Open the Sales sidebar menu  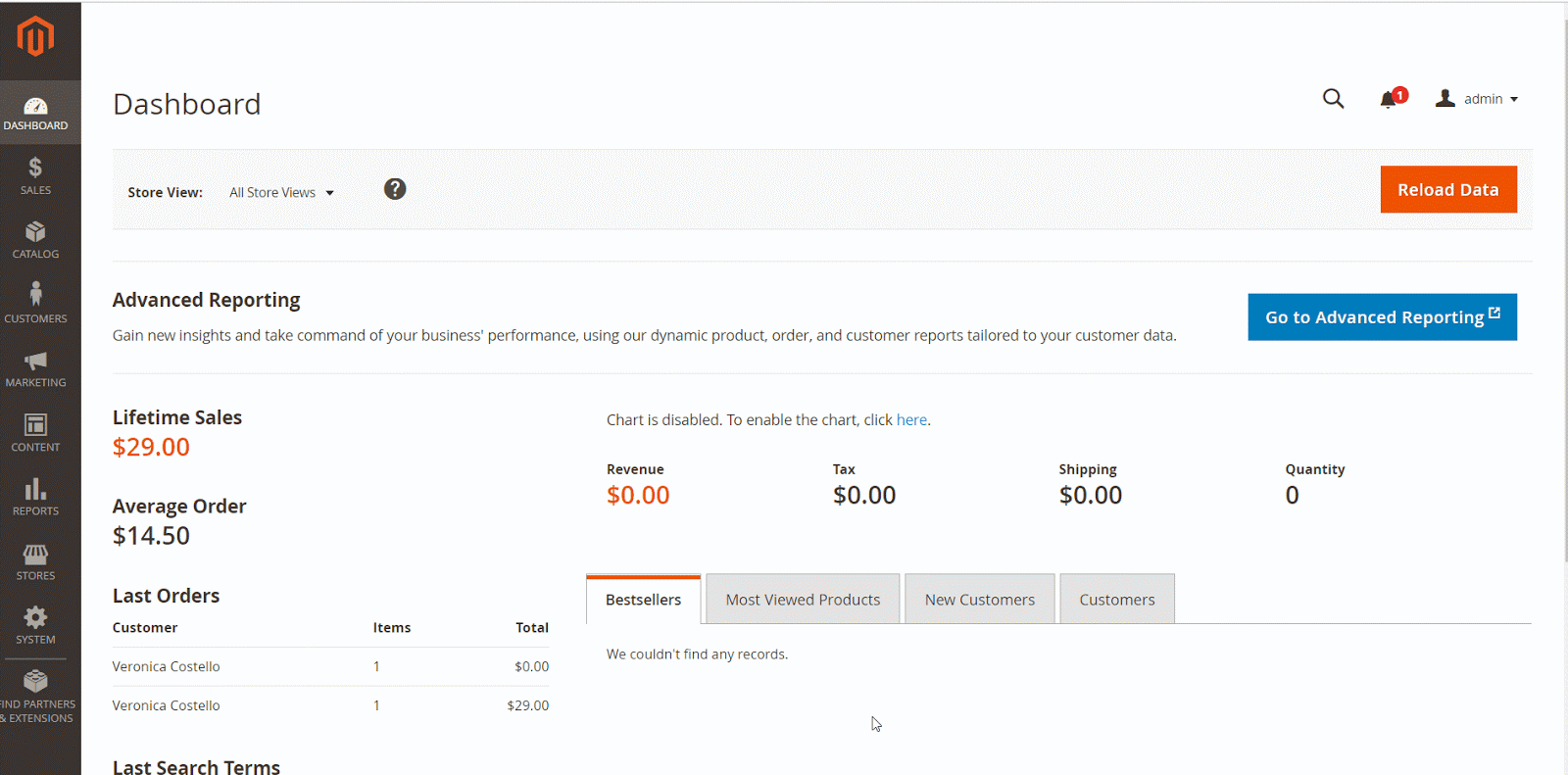(x=35, y=176)
